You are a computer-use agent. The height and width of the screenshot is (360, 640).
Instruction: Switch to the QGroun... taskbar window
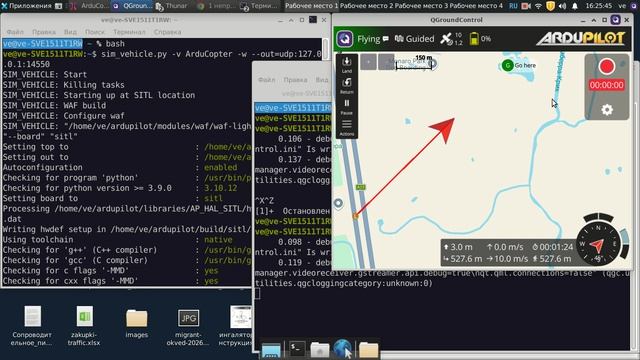(x=133, y=6)
